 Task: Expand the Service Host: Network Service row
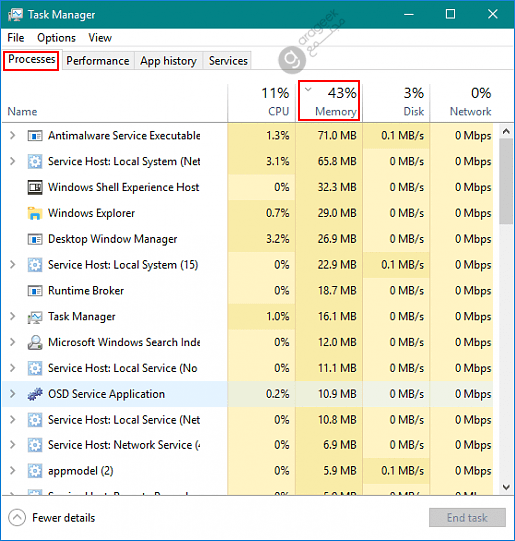pyautogui.click(x=12, y=445)
